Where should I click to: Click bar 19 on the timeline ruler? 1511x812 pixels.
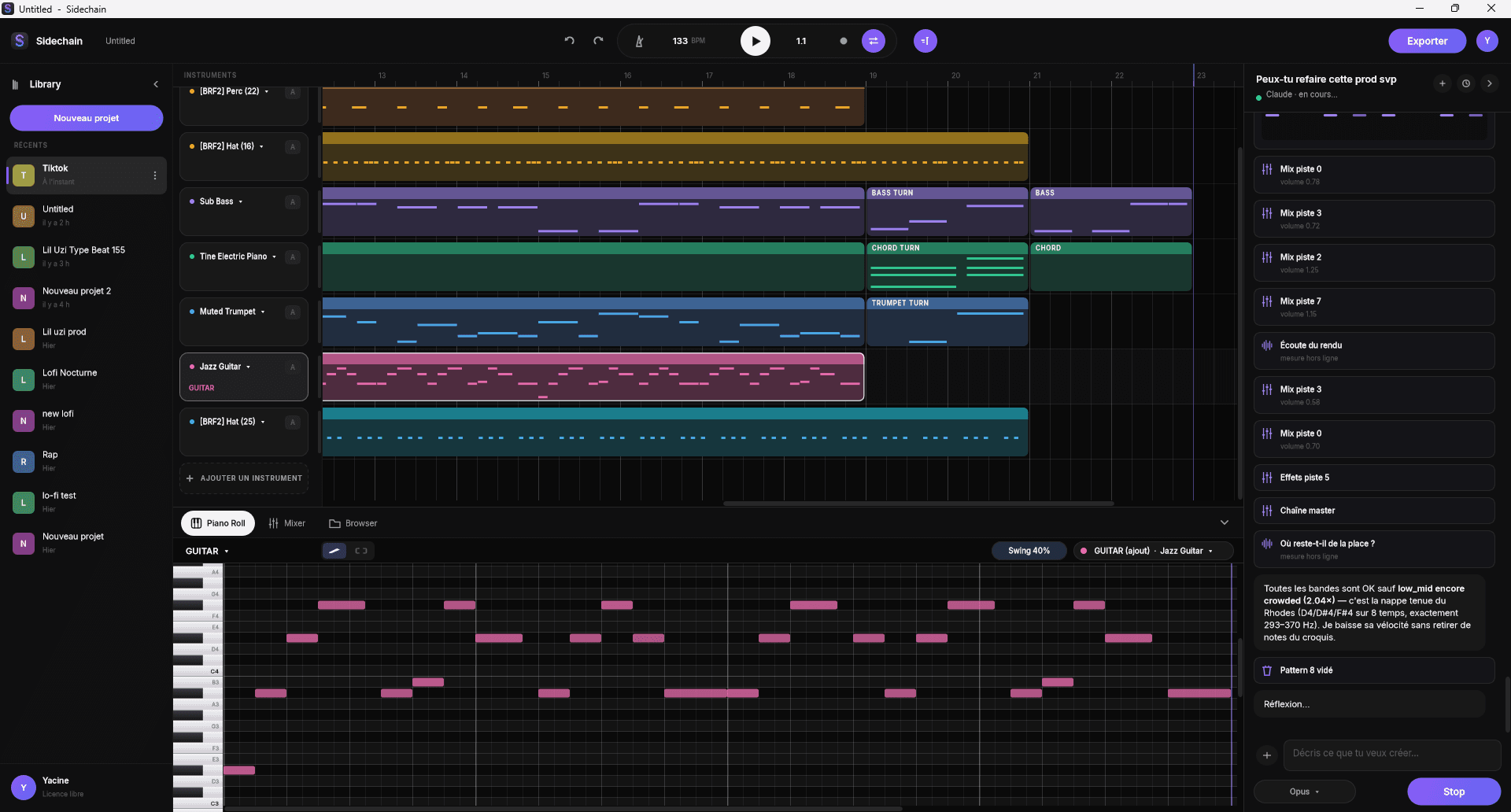(873, 76)
